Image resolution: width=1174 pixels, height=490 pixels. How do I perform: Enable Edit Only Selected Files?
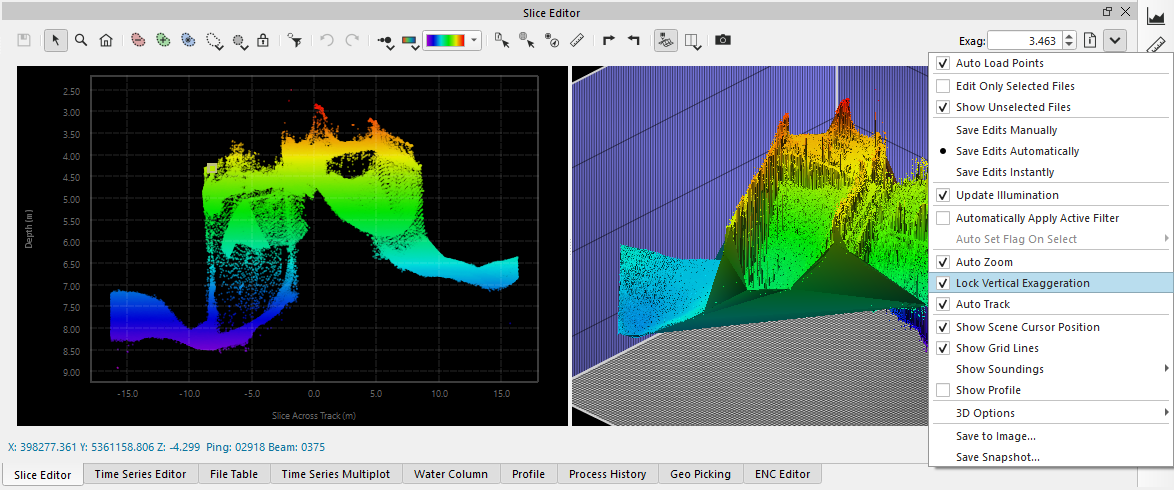click(943, 86)
